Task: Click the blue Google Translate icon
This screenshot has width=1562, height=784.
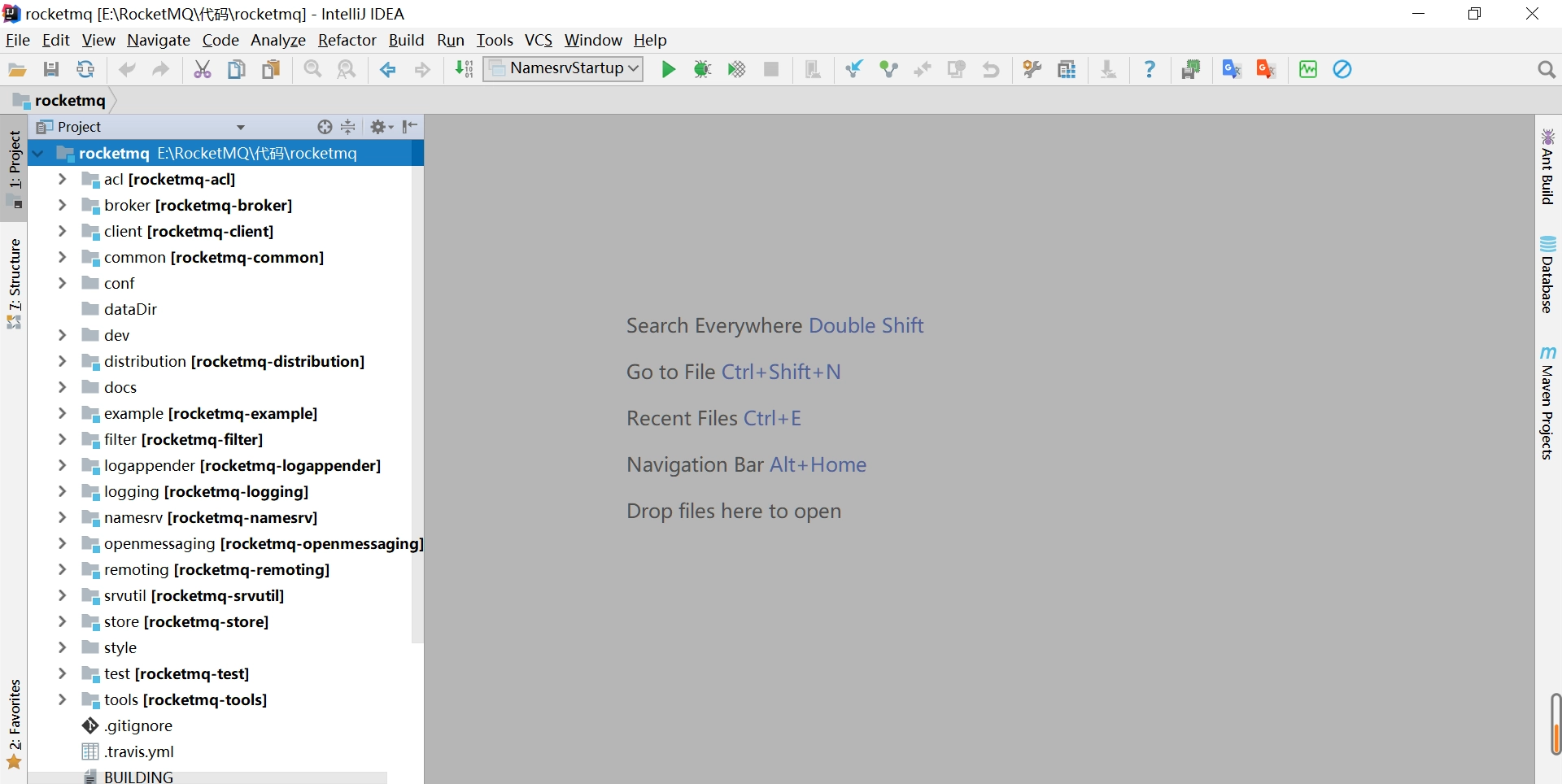Action: (x=1232, y=70)
